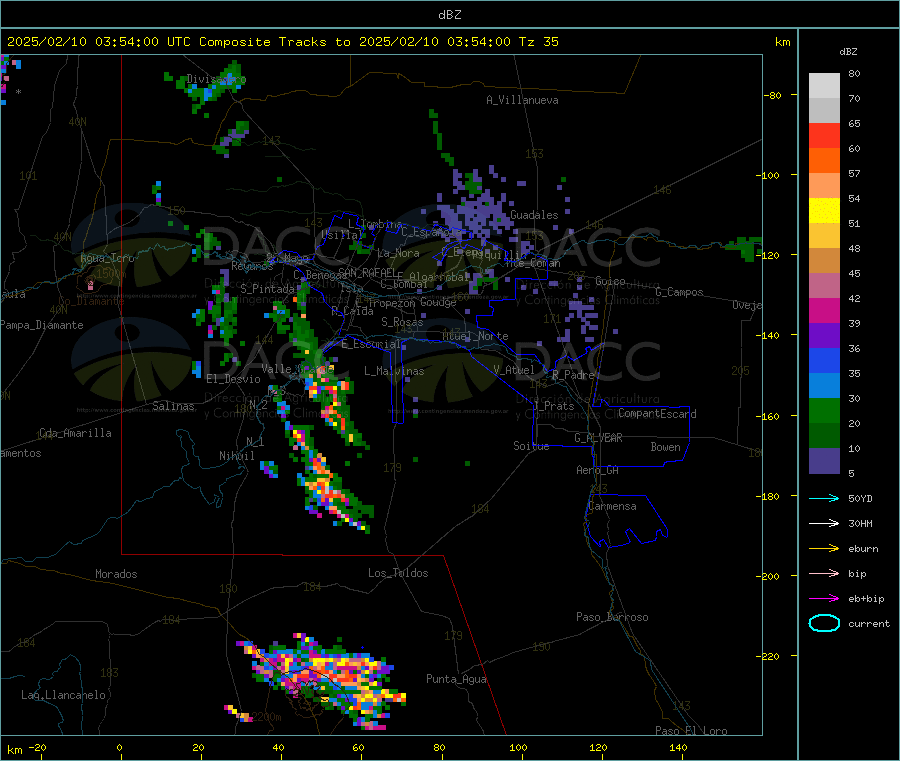Click the 'La_Nora' map label

point(398,253)
